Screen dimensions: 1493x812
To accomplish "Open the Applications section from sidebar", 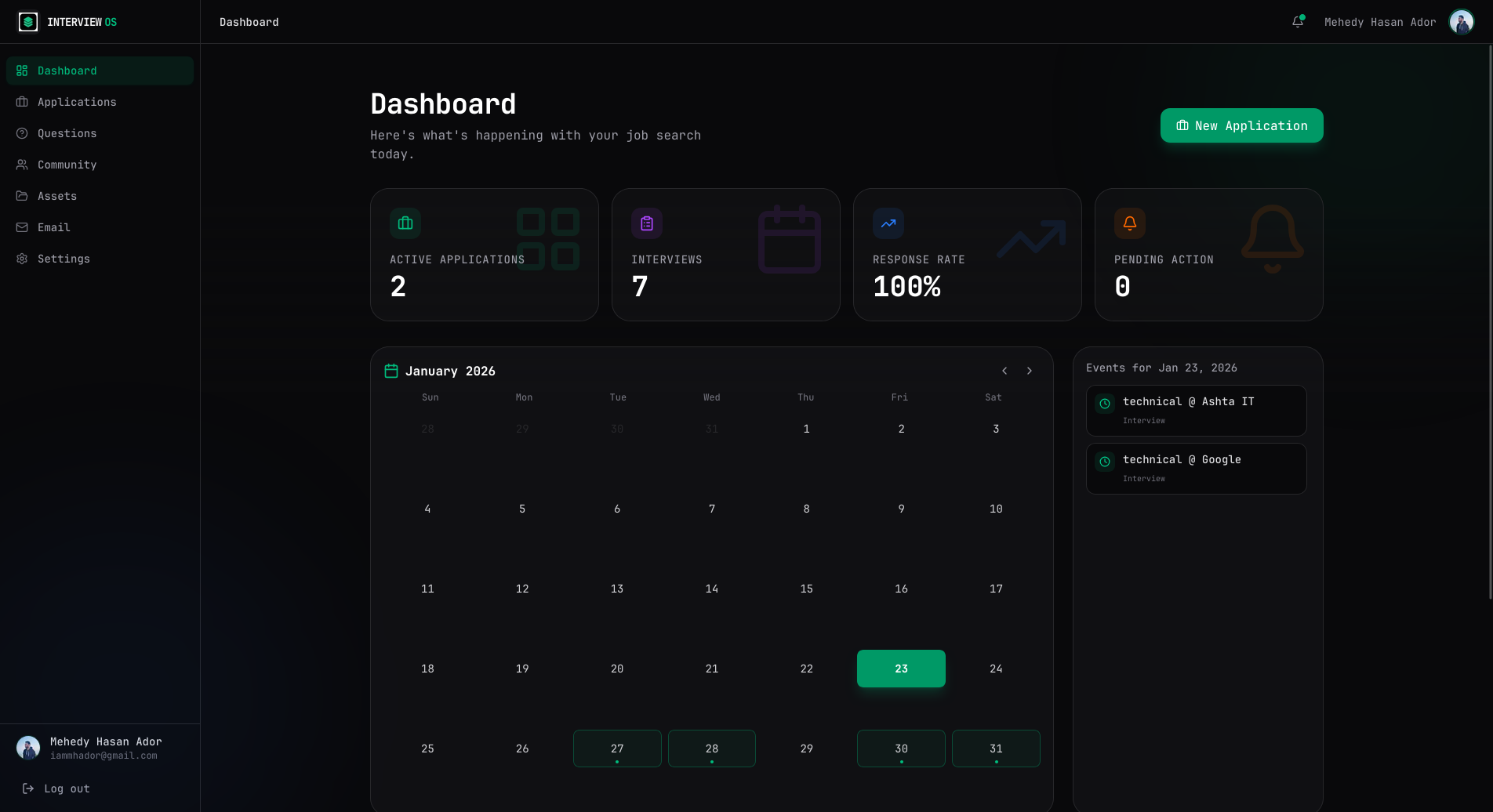I will pyautogui.click(x=76, y=102).
